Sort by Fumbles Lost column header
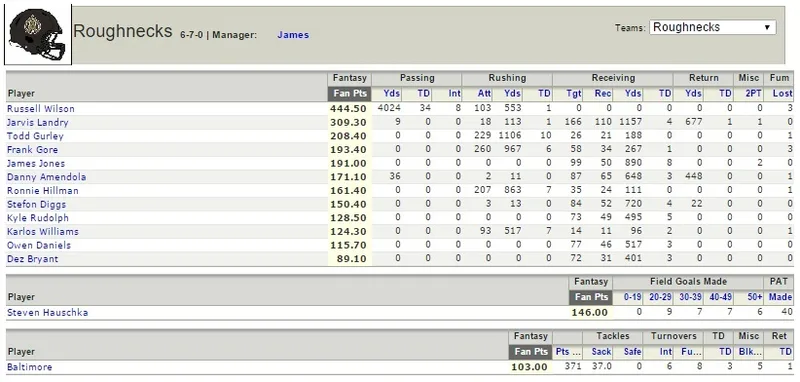 (783, 94)
